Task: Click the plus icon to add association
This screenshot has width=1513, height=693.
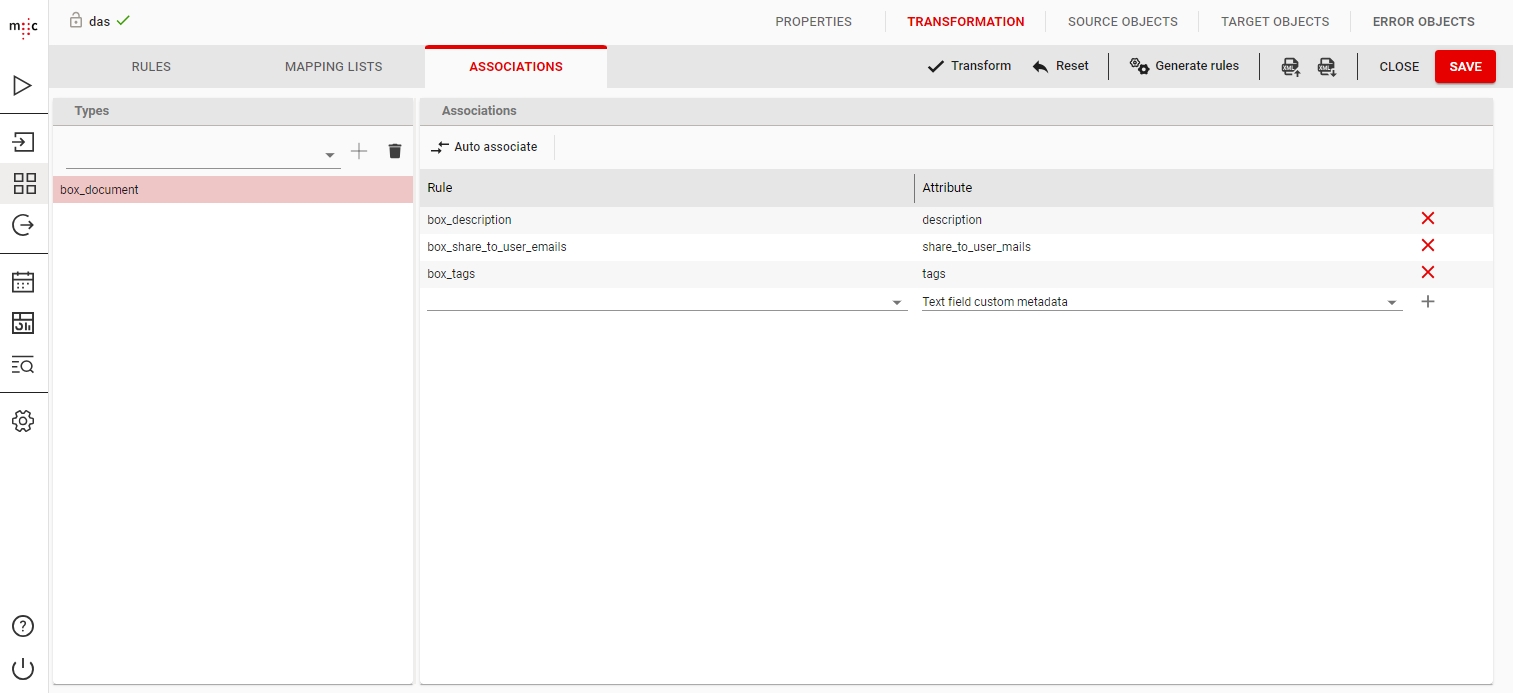Action: click(1427, 301)
